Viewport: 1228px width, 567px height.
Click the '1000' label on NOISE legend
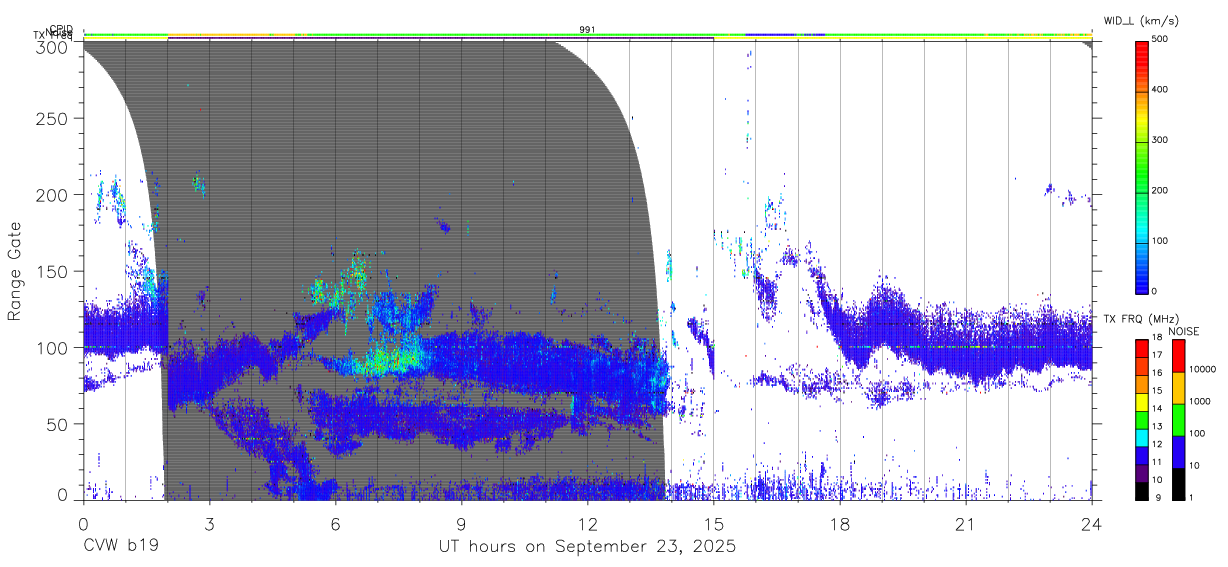coord(1202,401)
